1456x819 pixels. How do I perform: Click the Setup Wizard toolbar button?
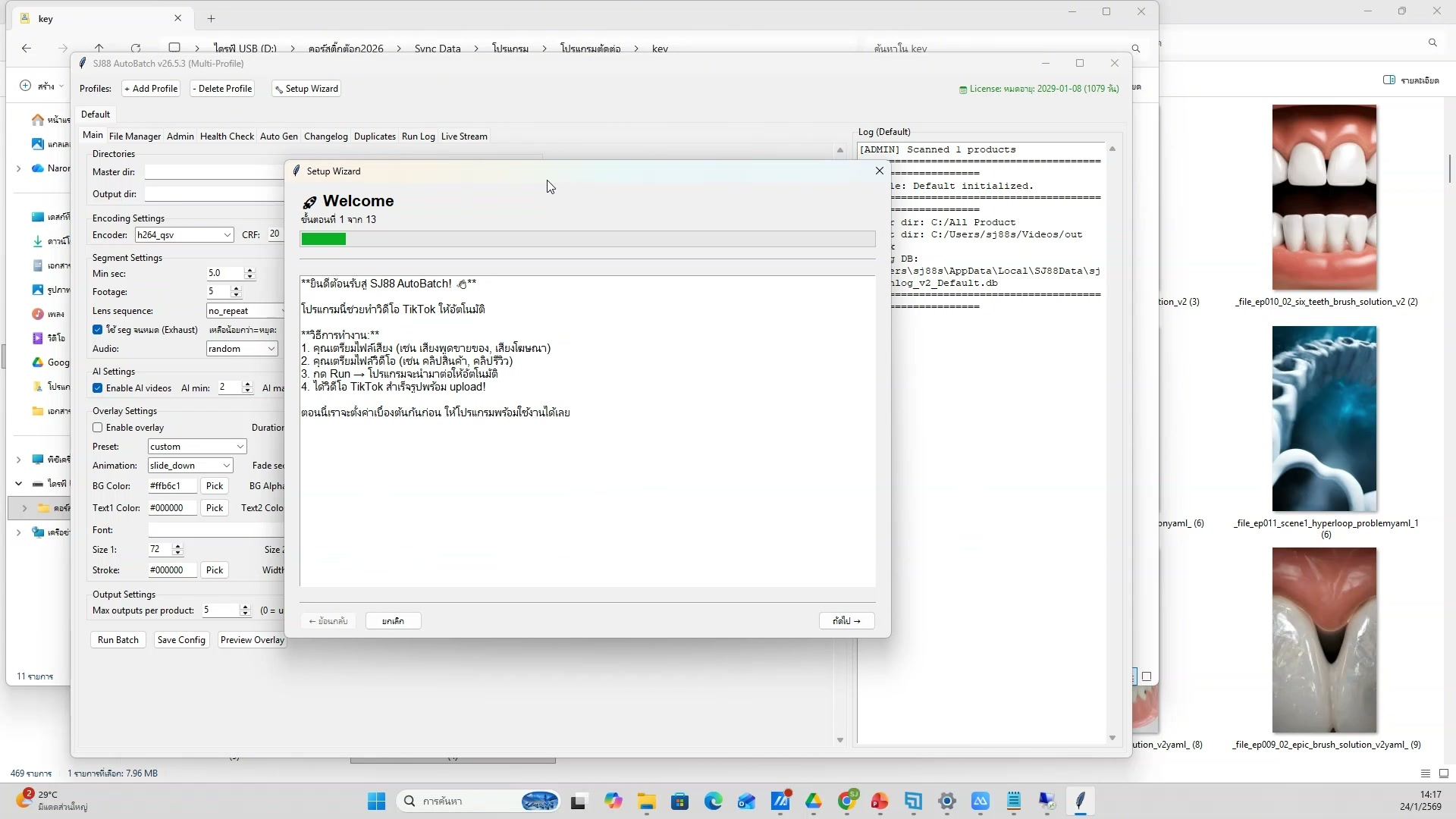click(306, 89)
